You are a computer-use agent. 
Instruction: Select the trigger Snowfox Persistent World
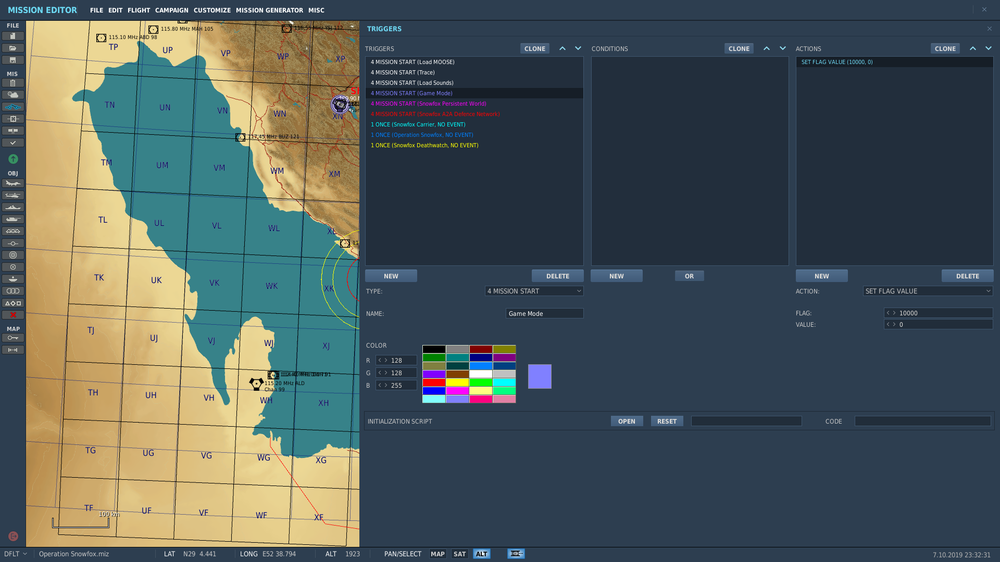(x=474, y=103)
